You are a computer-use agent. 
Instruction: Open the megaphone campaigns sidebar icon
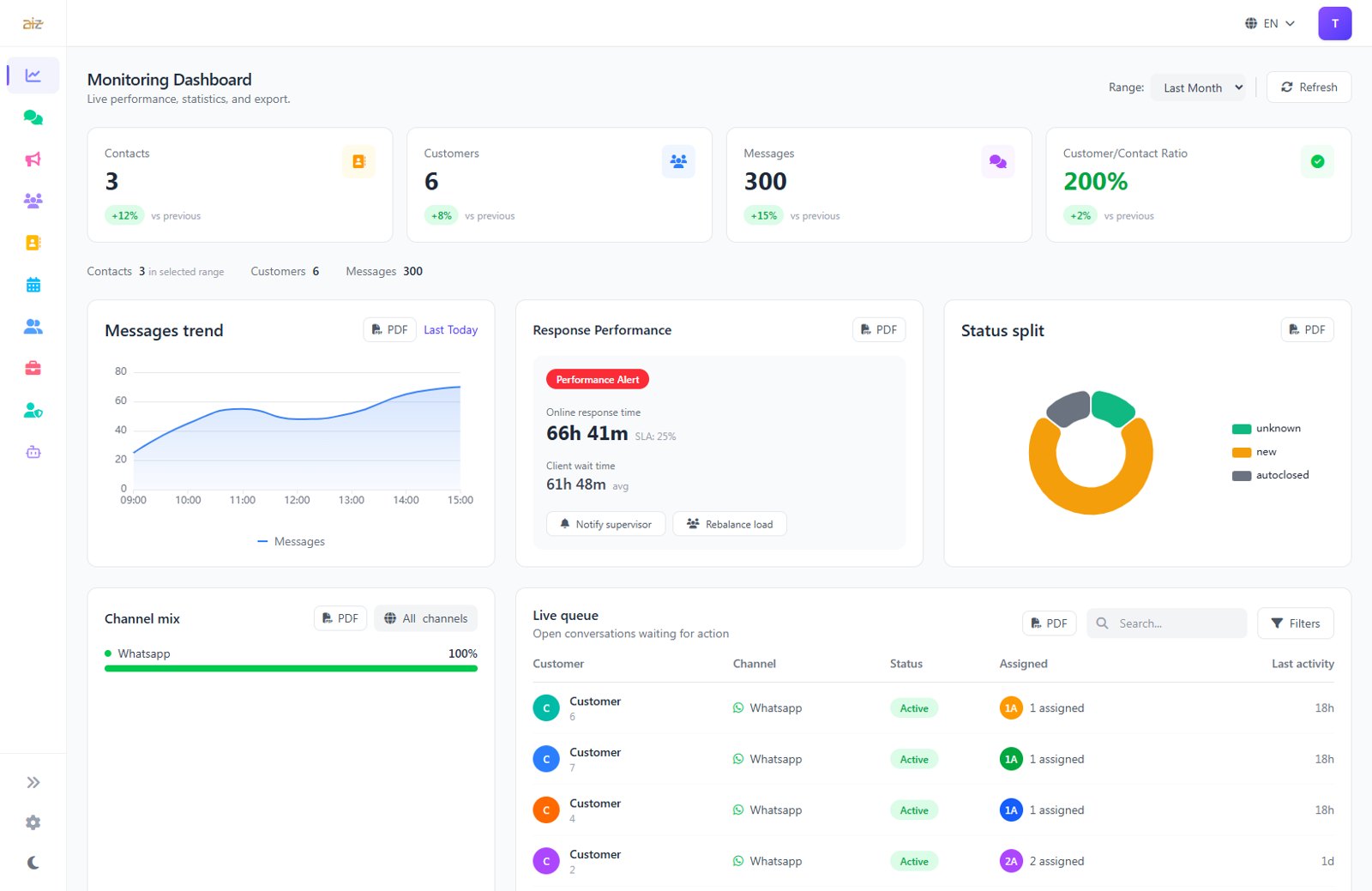click(33, 160)
